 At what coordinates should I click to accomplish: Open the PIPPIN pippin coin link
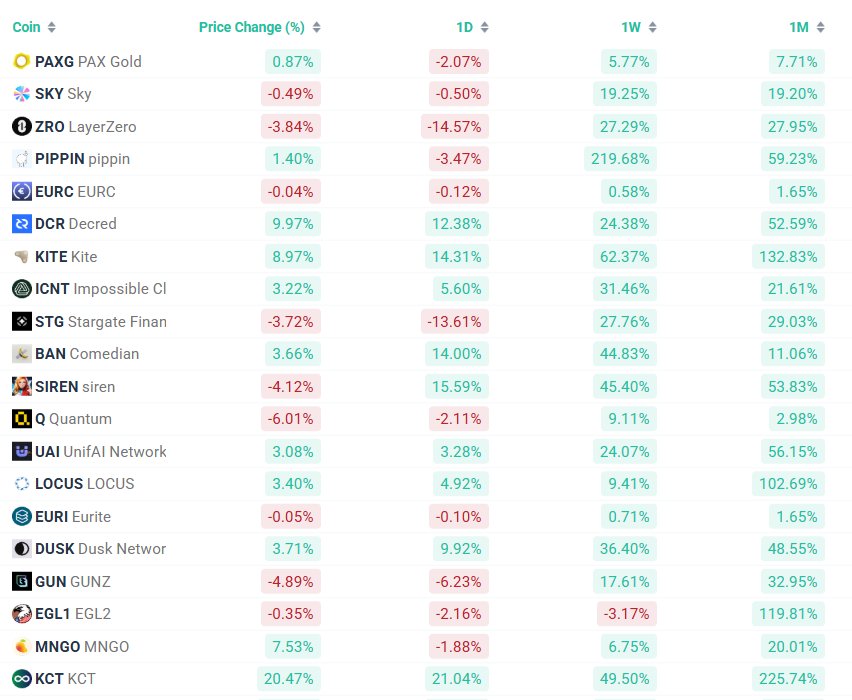coord(82,159)
